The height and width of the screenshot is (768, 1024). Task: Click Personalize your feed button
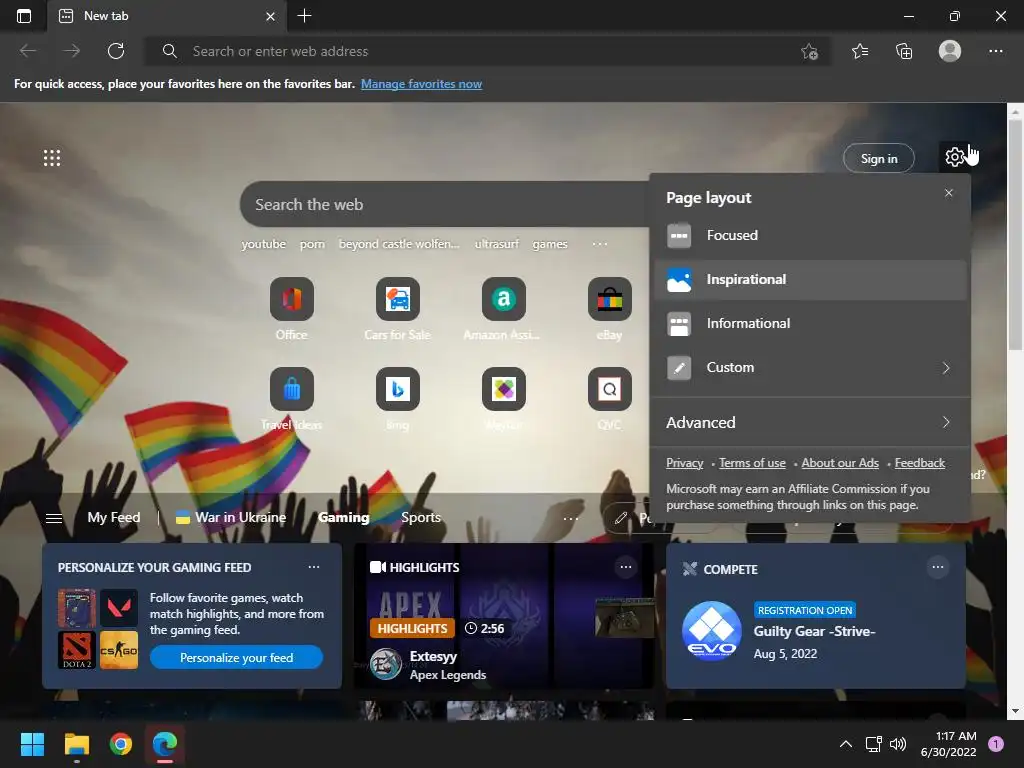(x=236, y=658)
